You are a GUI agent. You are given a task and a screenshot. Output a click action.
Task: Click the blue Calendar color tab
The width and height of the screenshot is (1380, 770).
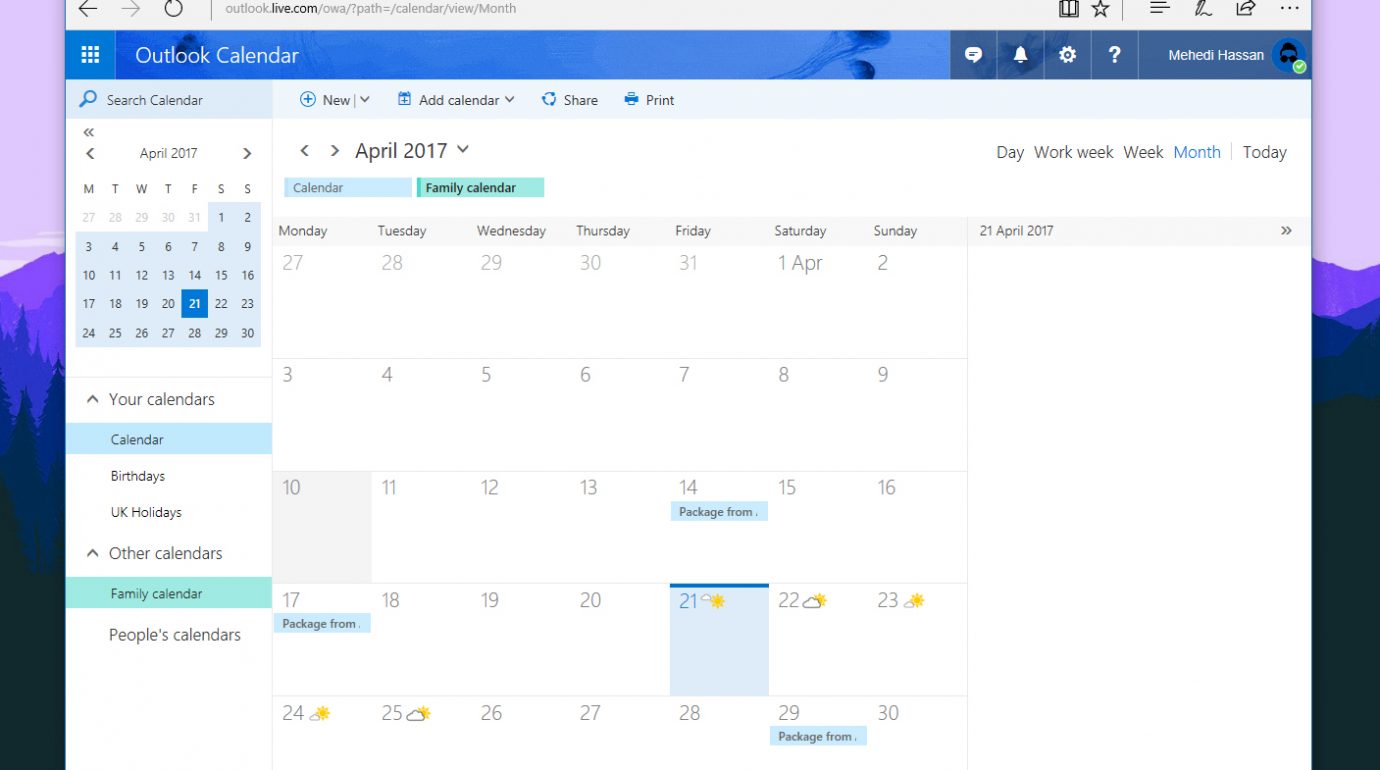pos(348,188)
